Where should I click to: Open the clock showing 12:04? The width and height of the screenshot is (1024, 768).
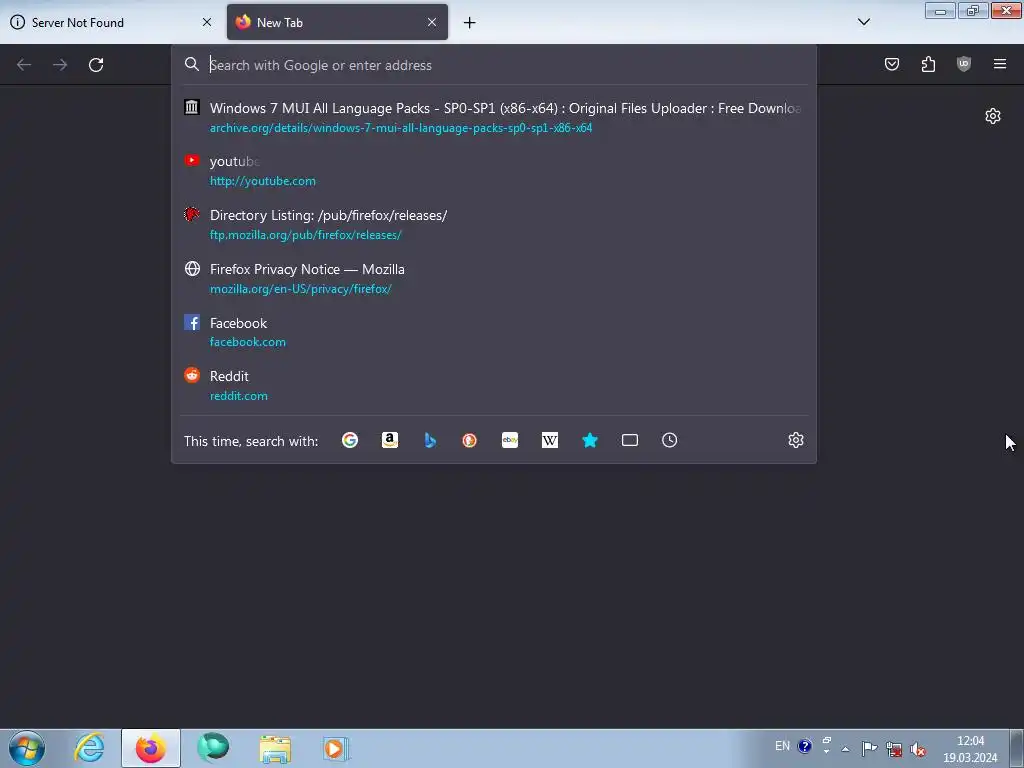point(970,749)
